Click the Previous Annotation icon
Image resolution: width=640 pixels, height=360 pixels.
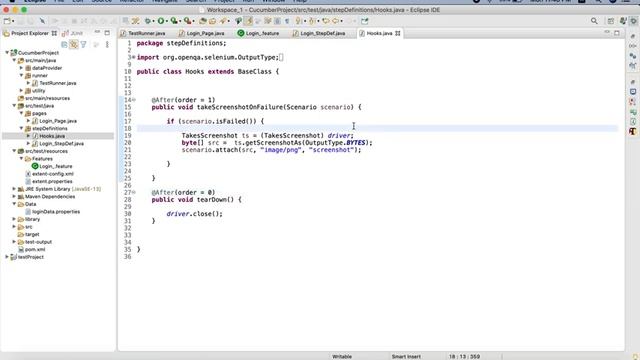[312, 21]
